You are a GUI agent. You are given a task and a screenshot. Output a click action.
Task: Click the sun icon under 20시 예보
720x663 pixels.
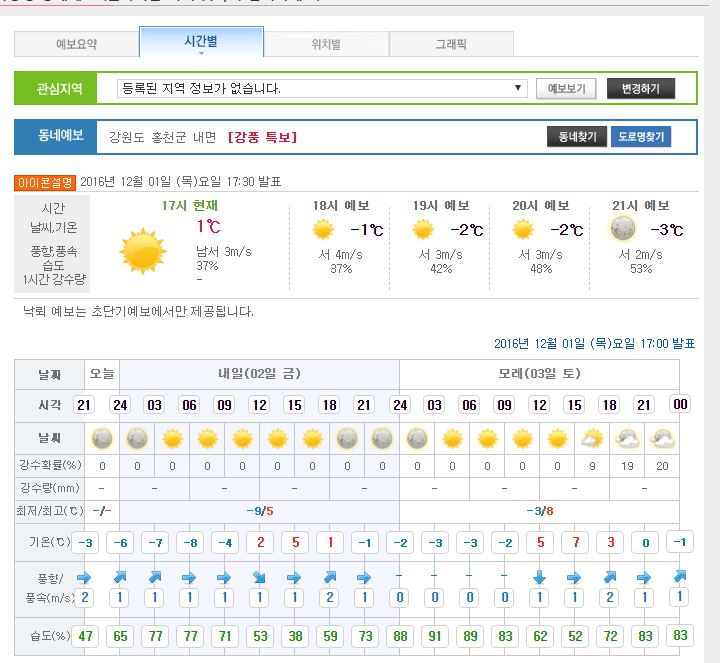pos(523,229)
